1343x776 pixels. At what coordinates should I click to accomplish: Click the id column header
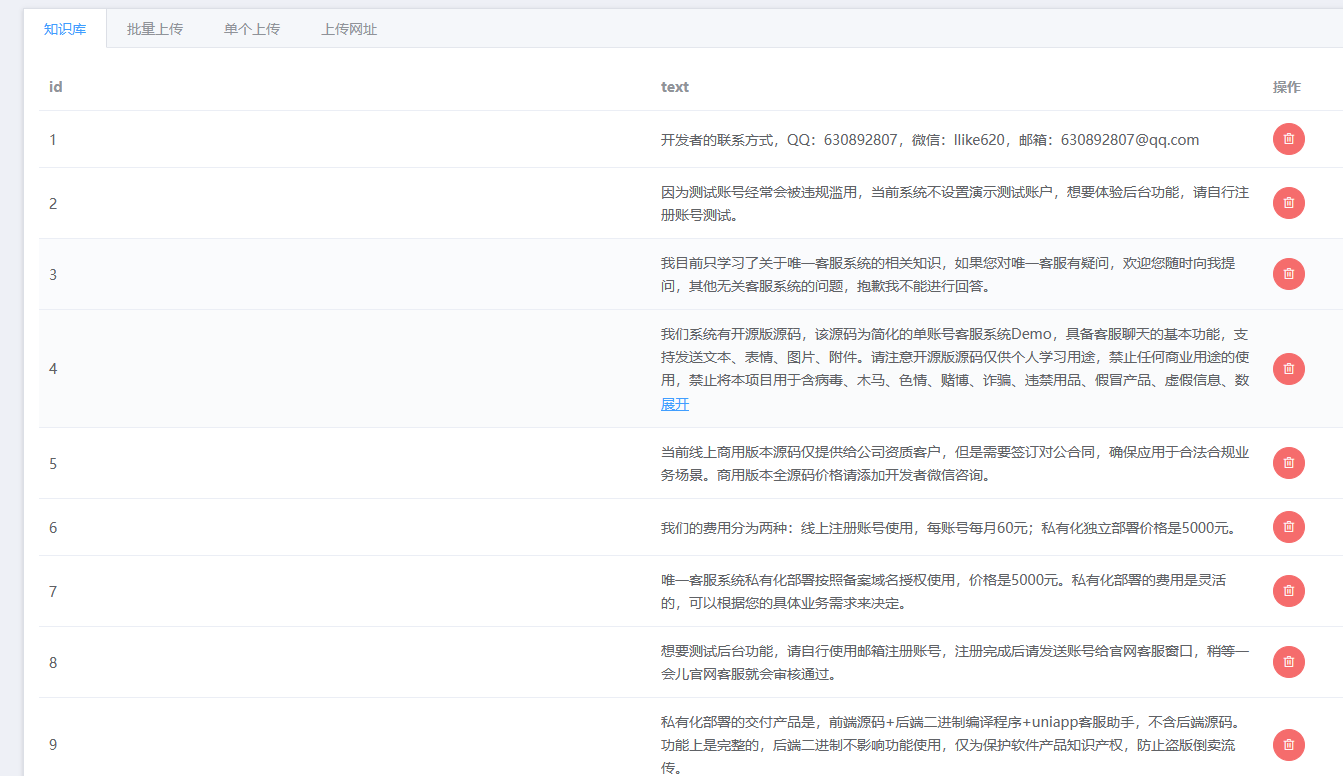[x=56, y=87]
